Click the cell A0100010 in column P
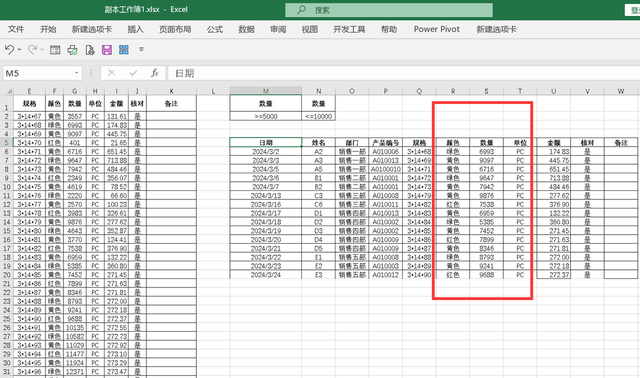Image resolution: width=640 pixels, height=378 pixels. point(386,169)
